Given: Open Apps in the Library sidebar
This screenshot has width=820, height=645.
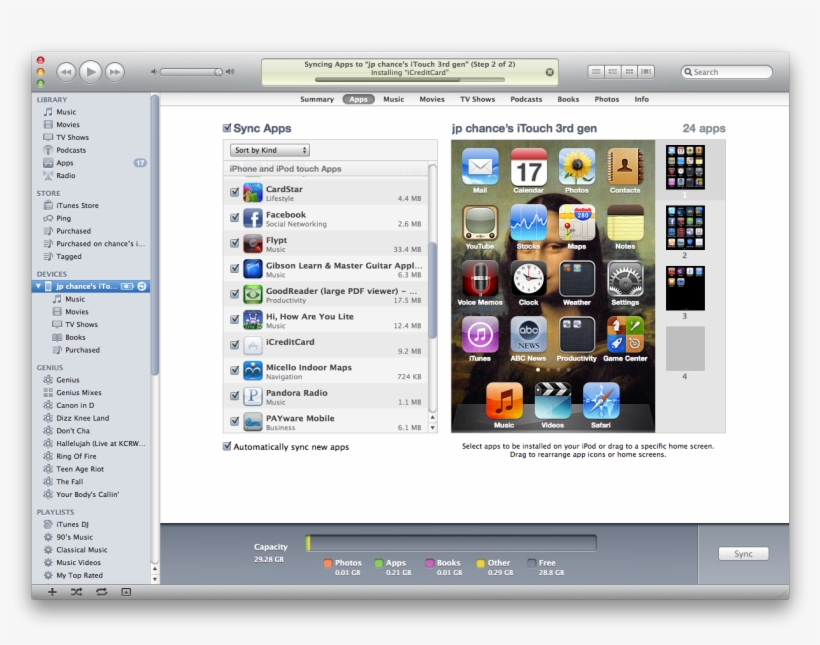Looking at the screenshot, I should (x=65, y=163).
